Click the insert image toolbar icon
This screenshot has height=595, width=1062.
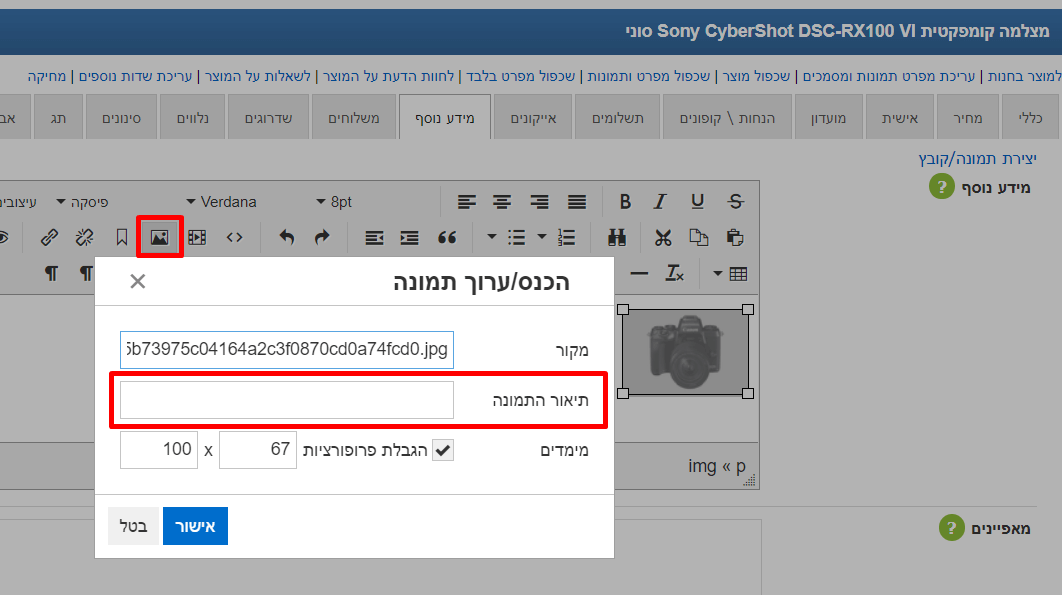pyautogui.click(x=159, y=237)
